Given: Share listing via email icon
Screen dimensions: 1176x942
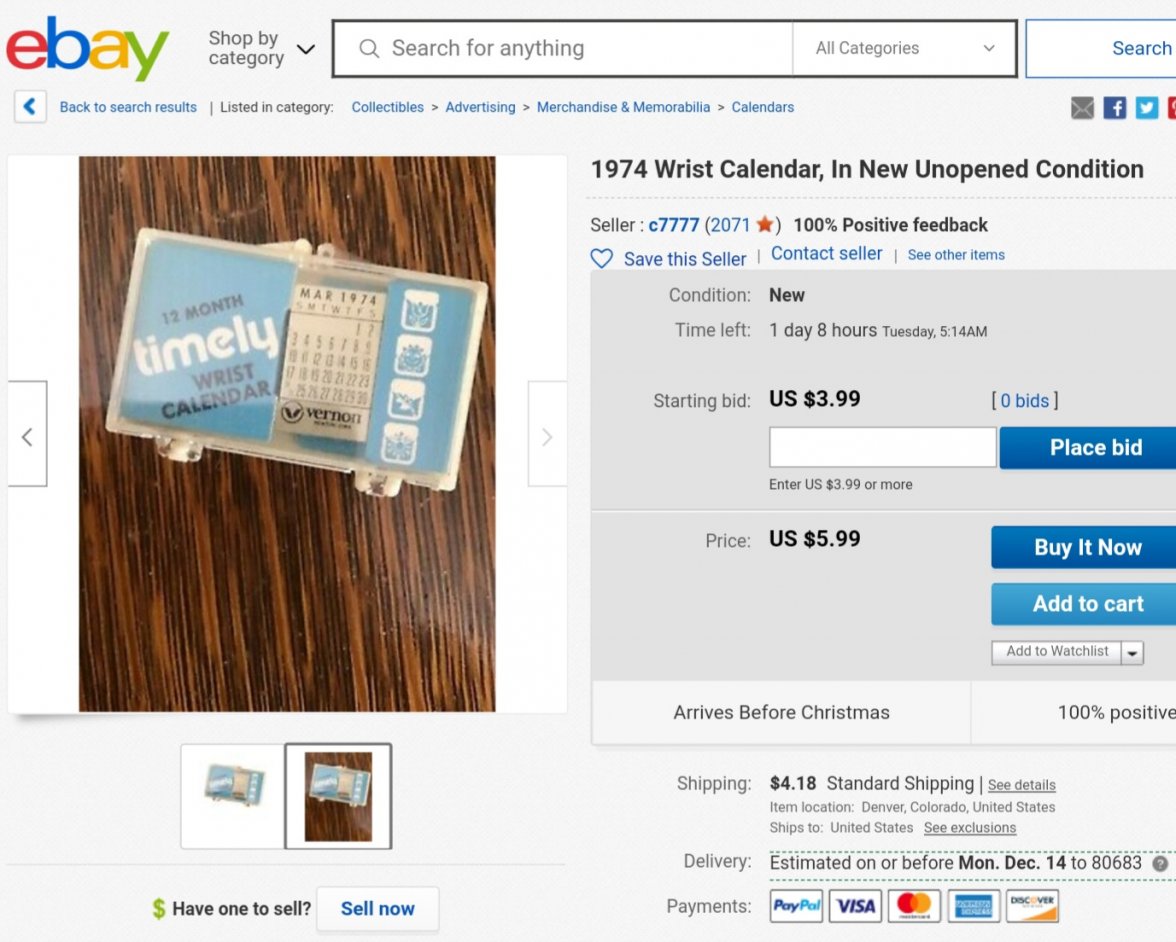Looking at the screenshot, I should coord(1082,108).
